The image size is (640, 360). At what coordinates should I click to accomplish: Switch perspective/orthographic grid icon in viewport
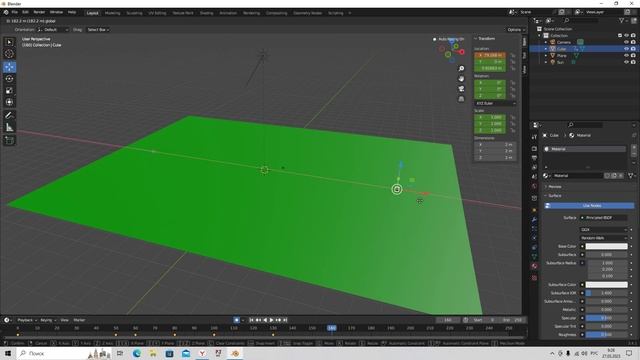point(461,99)
